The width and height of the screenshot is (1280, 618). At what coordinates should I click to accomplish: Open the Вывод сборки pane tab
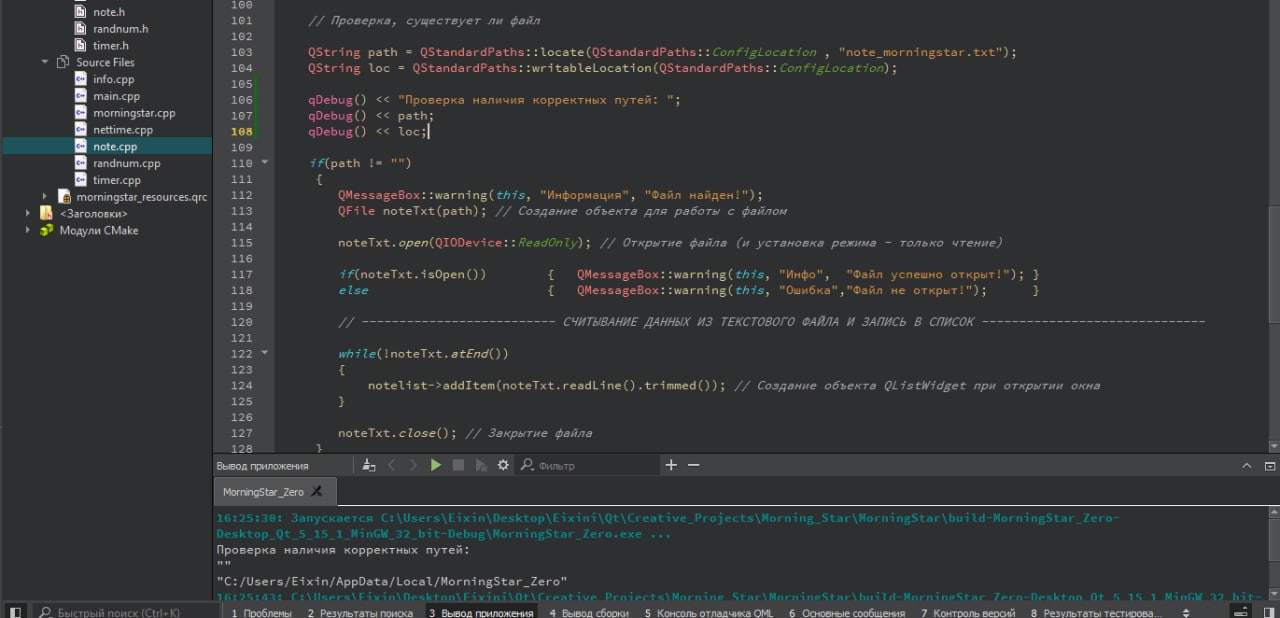(x=589, y=612)
